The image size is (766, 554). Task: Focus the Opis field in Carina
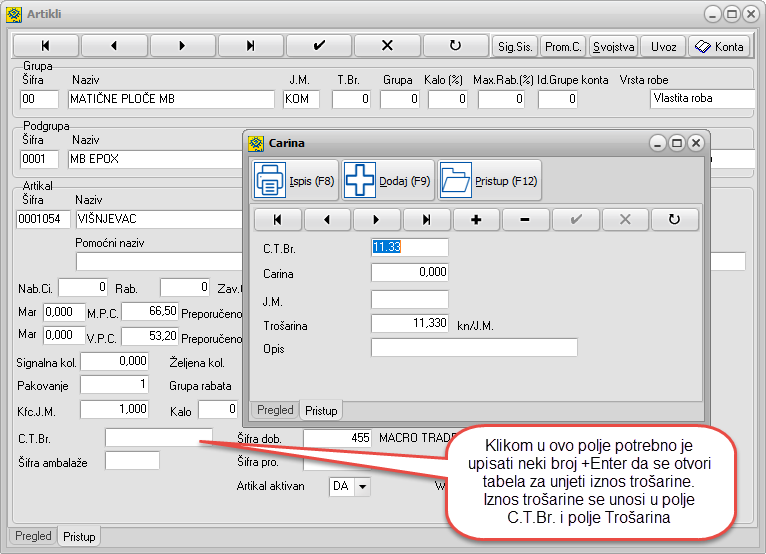click(473, 348)
